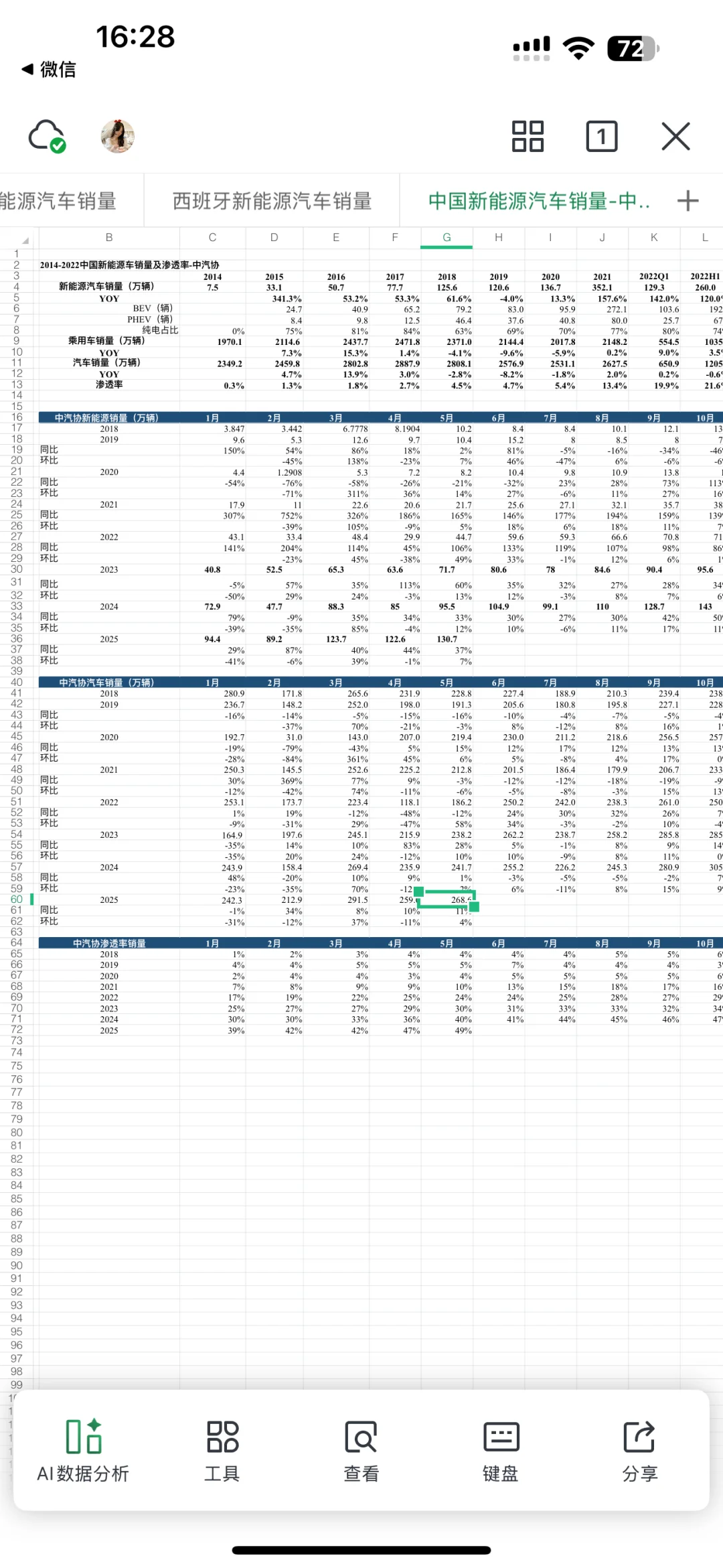The width and height of the screenshot is (723, 1568).
Task: Select the select-all corner triangle
Action: pos(24,239)
